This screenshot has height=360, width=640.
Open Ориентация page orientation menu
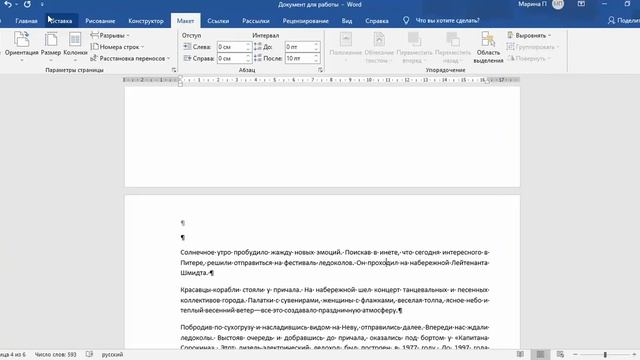pyautogui.click(x=22, y=47)
